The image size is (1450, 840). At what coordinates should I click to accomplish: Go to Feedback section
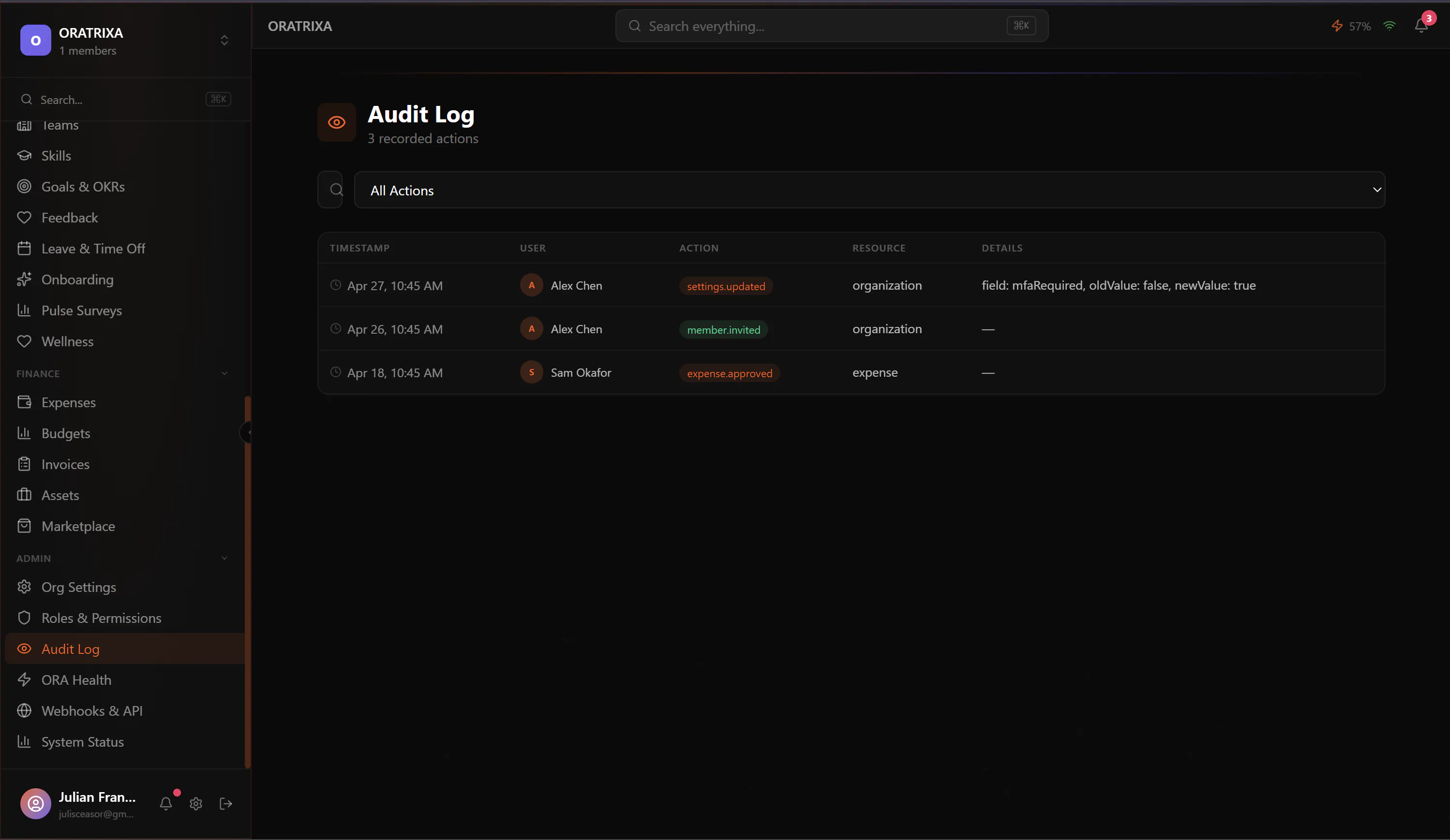tap(124, 218)
